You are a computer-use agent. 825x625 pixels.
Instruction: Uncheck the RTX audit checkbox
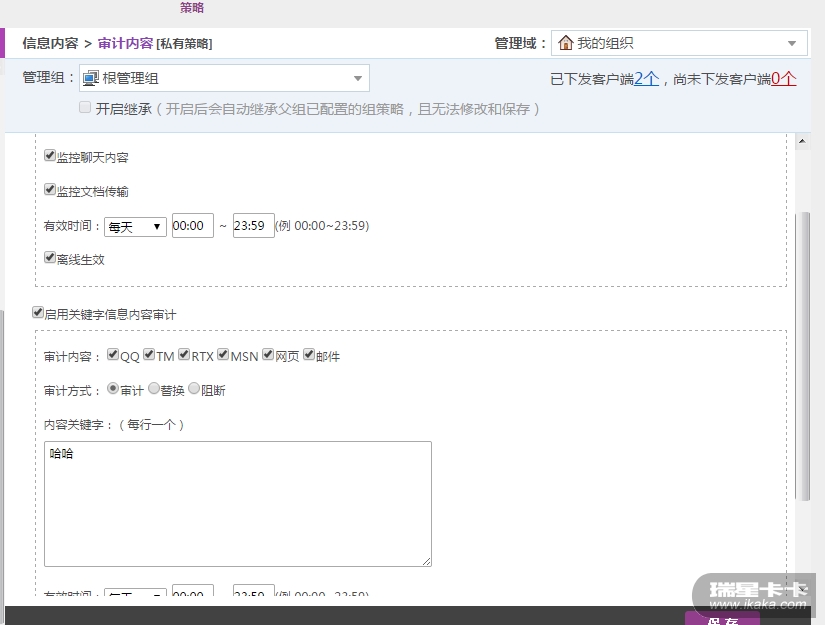184,354
